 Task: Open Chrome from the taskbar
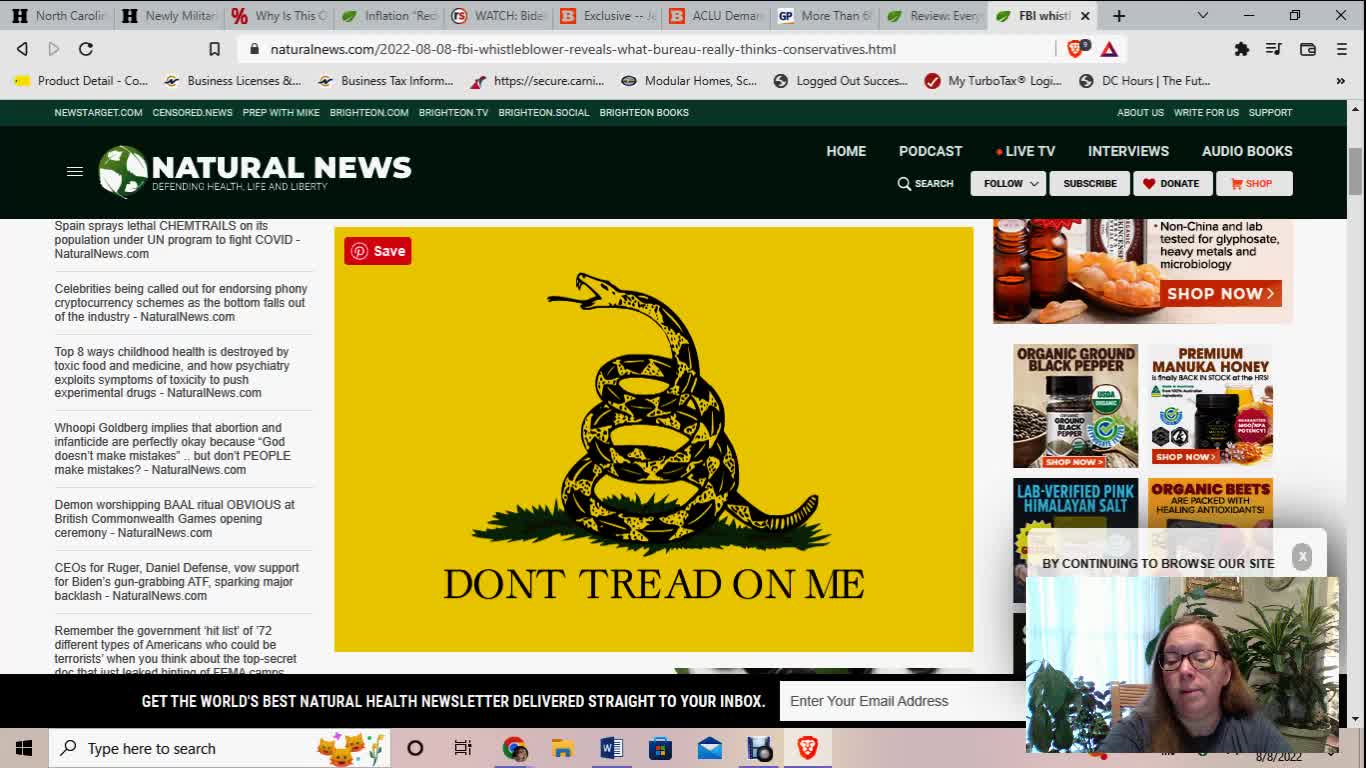tap(514, 748)
